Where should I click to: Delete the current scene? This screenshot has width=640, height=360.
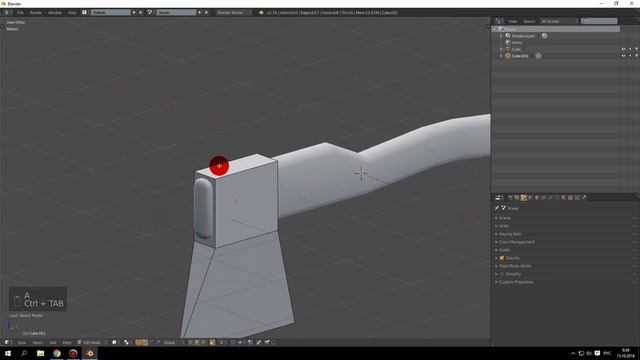point(207,13)
